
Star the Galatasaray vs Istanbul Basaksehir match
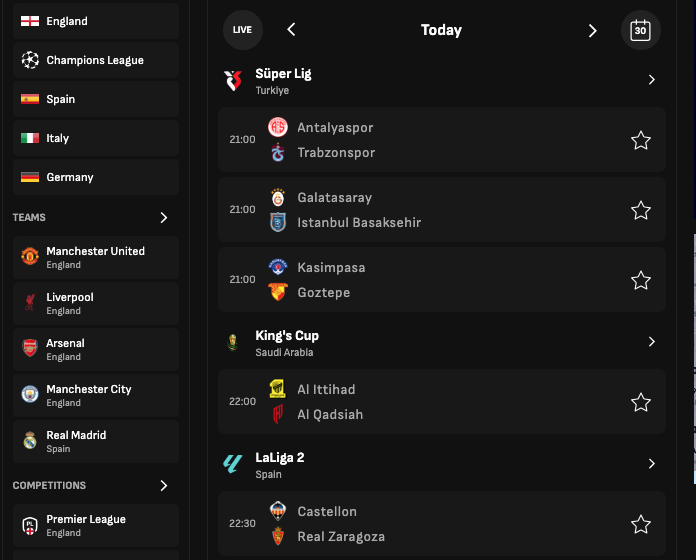click(641, 210)
